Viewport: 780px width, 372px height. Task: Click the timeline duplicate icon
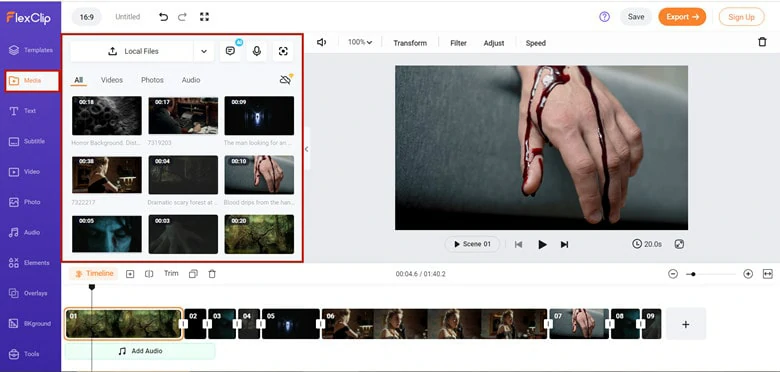coord(194,274)
